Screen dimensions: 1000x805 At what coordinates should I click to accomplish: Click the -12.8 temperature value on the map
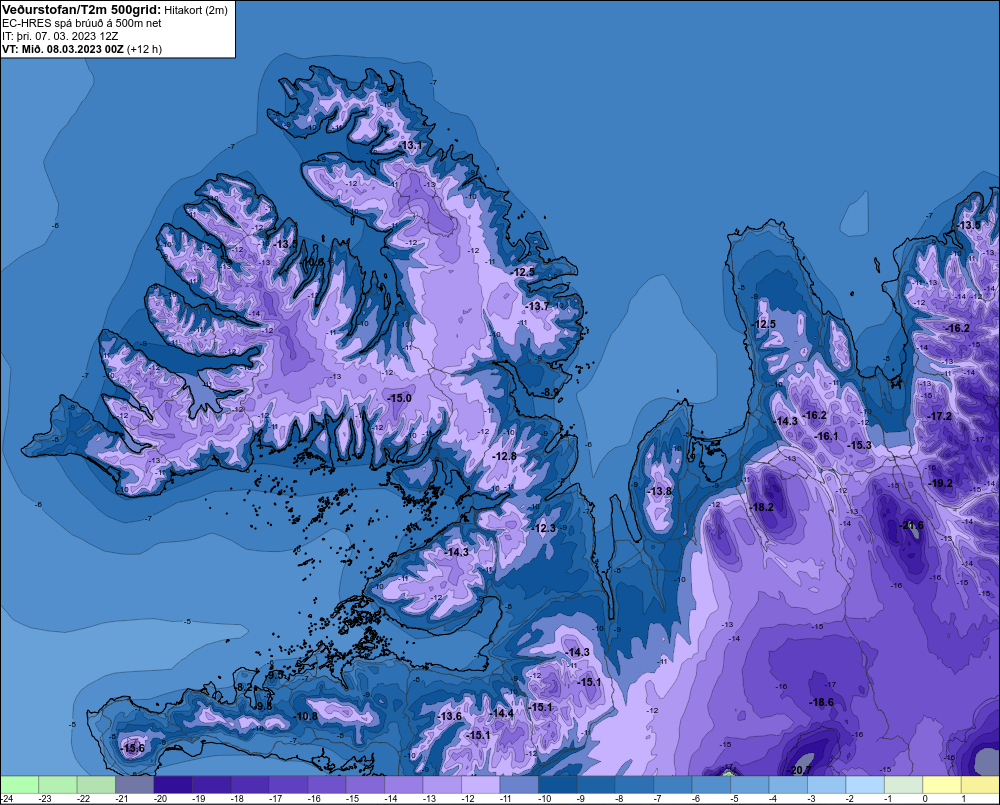click(x=504, y=456)
